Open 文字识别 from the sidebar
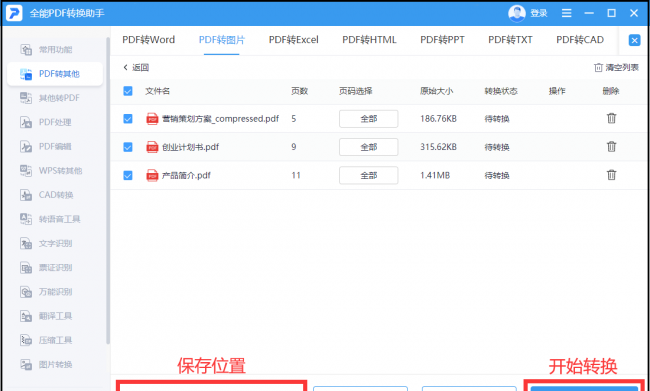Image resolution: width=650 pixels, height=391 pixels. pos(46,243)
